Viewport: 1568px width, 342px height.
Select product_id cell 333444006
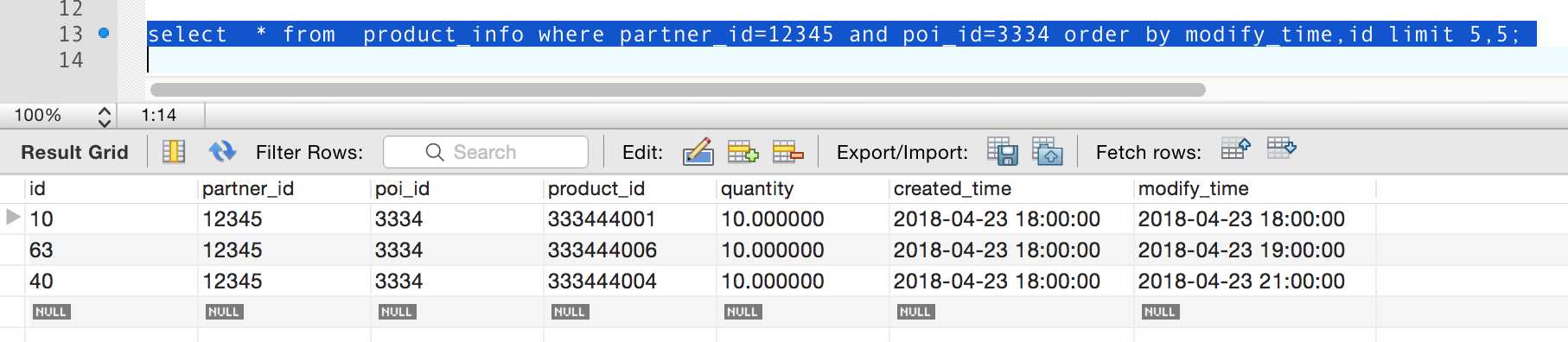pos(630,250)
